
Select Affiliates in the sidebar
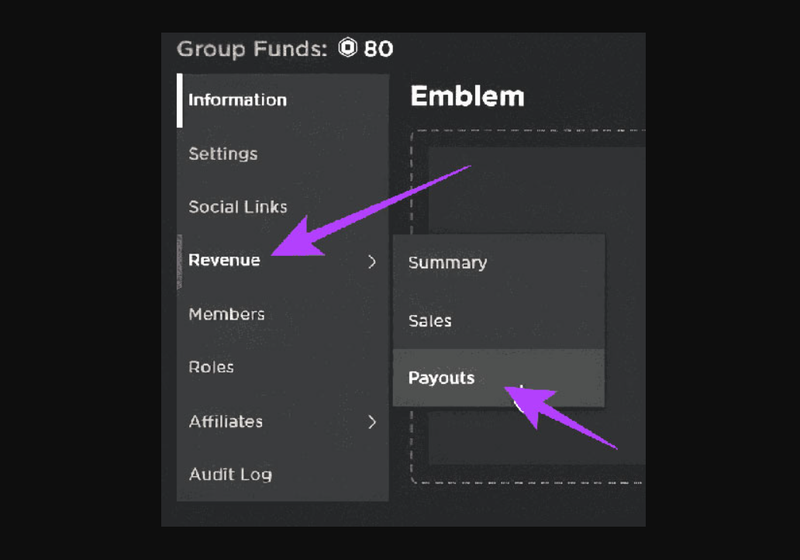pos(226,422)
